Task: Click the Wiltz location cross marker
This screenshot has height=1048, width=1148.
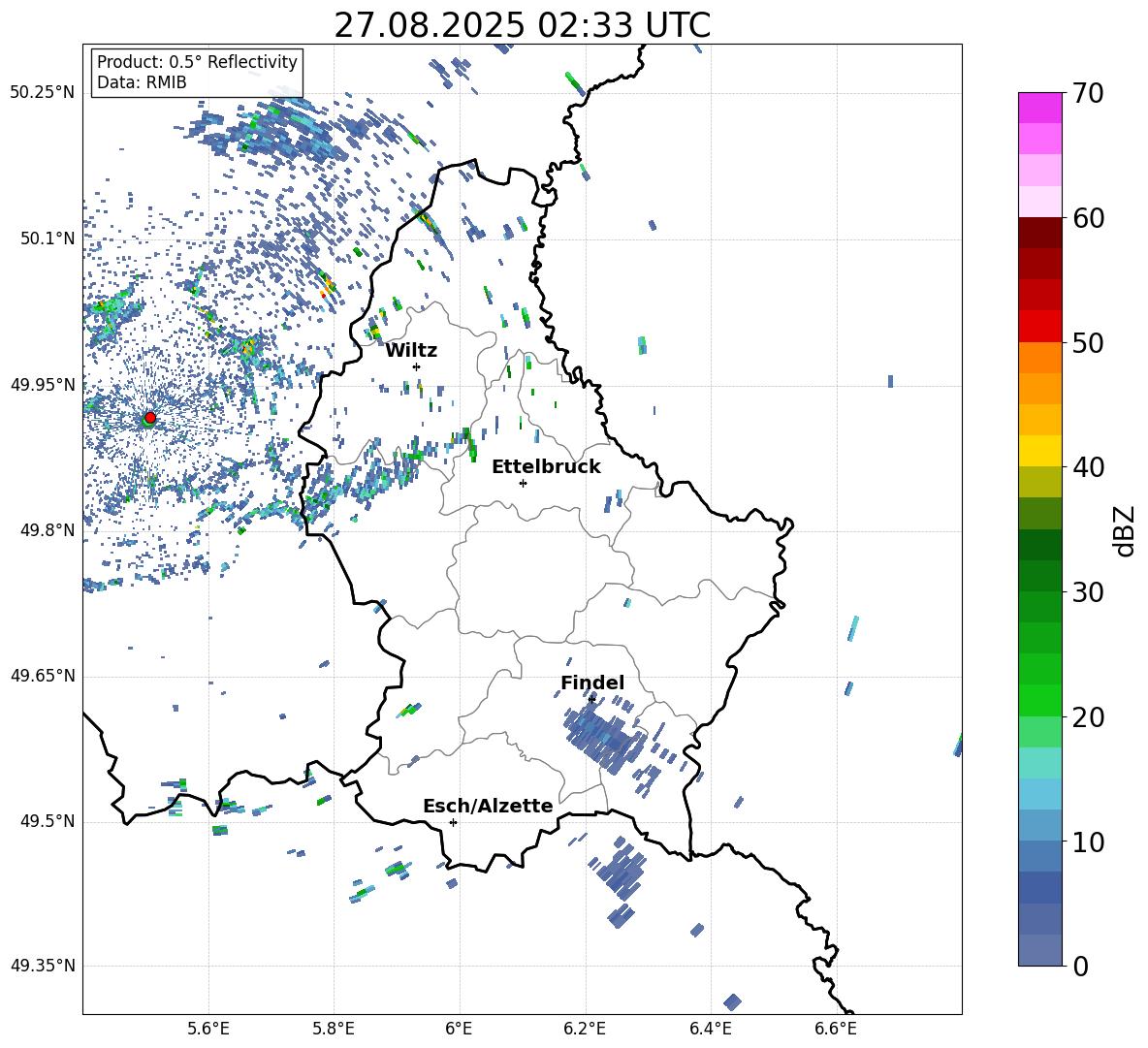Action: pyautogui.click(x=417, y=366)
